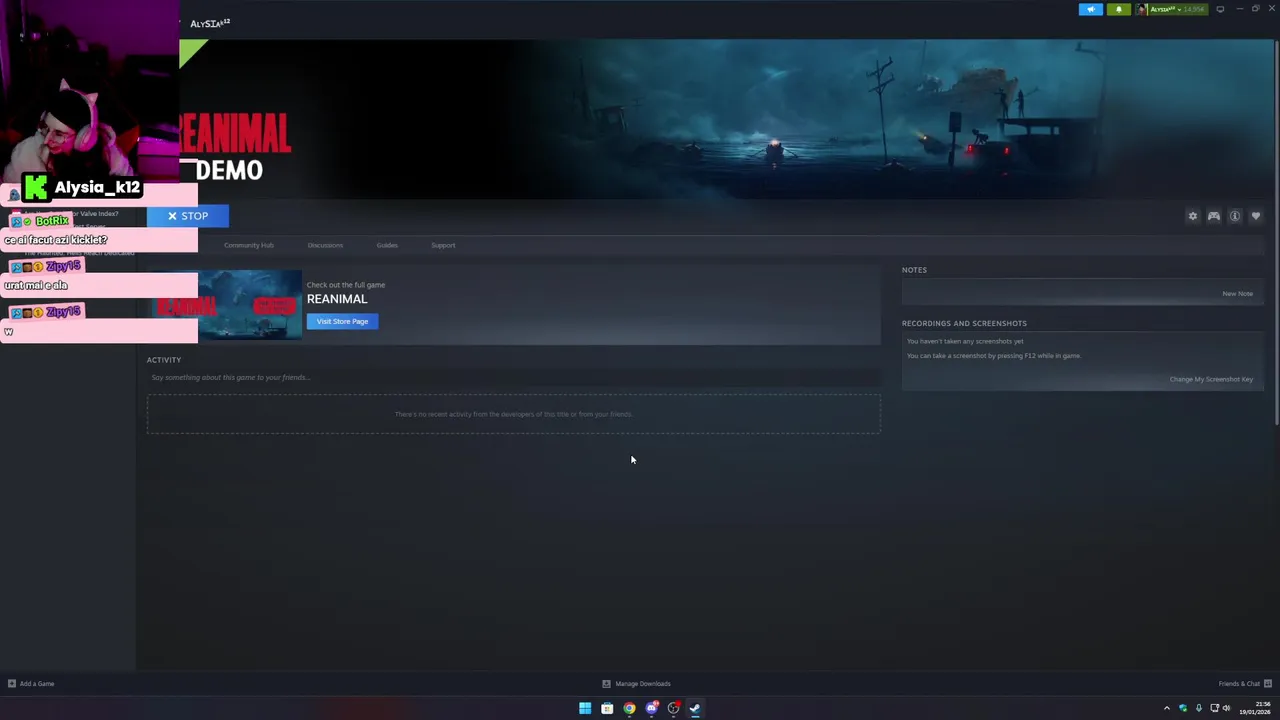Show hidden system tray icons

1166,708
